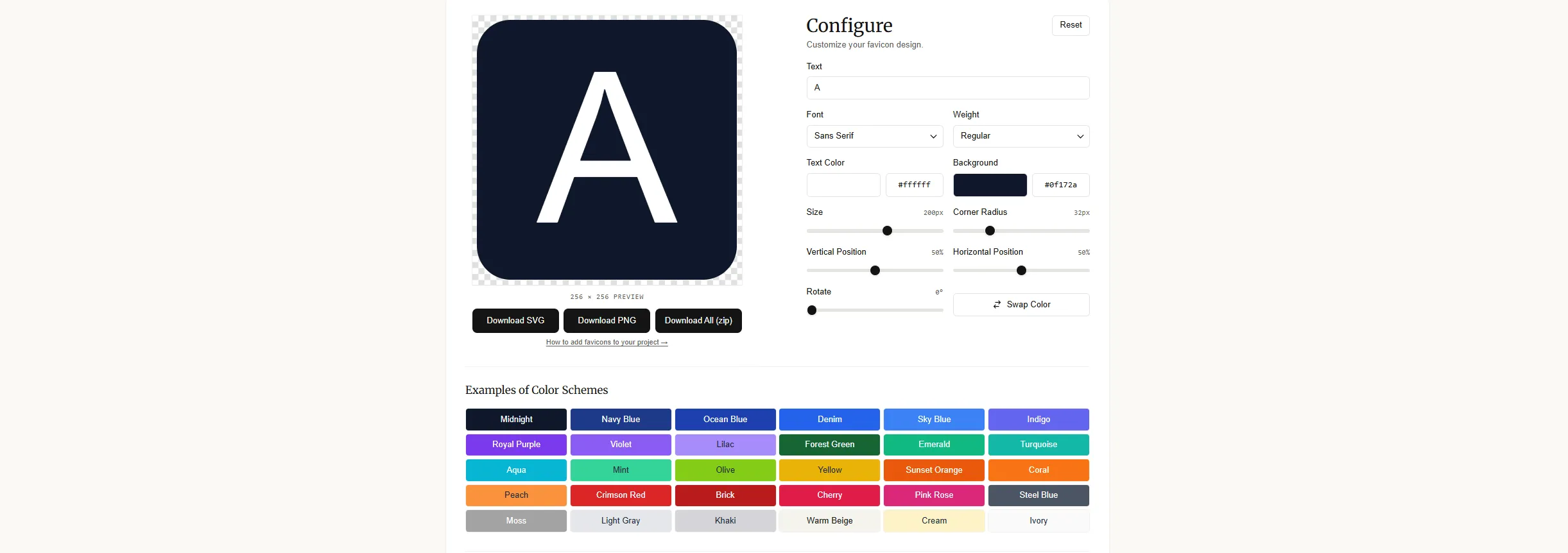Screen dimensions: 1568x553
Task: Click the Size slider handle
Action: [887, 231]
